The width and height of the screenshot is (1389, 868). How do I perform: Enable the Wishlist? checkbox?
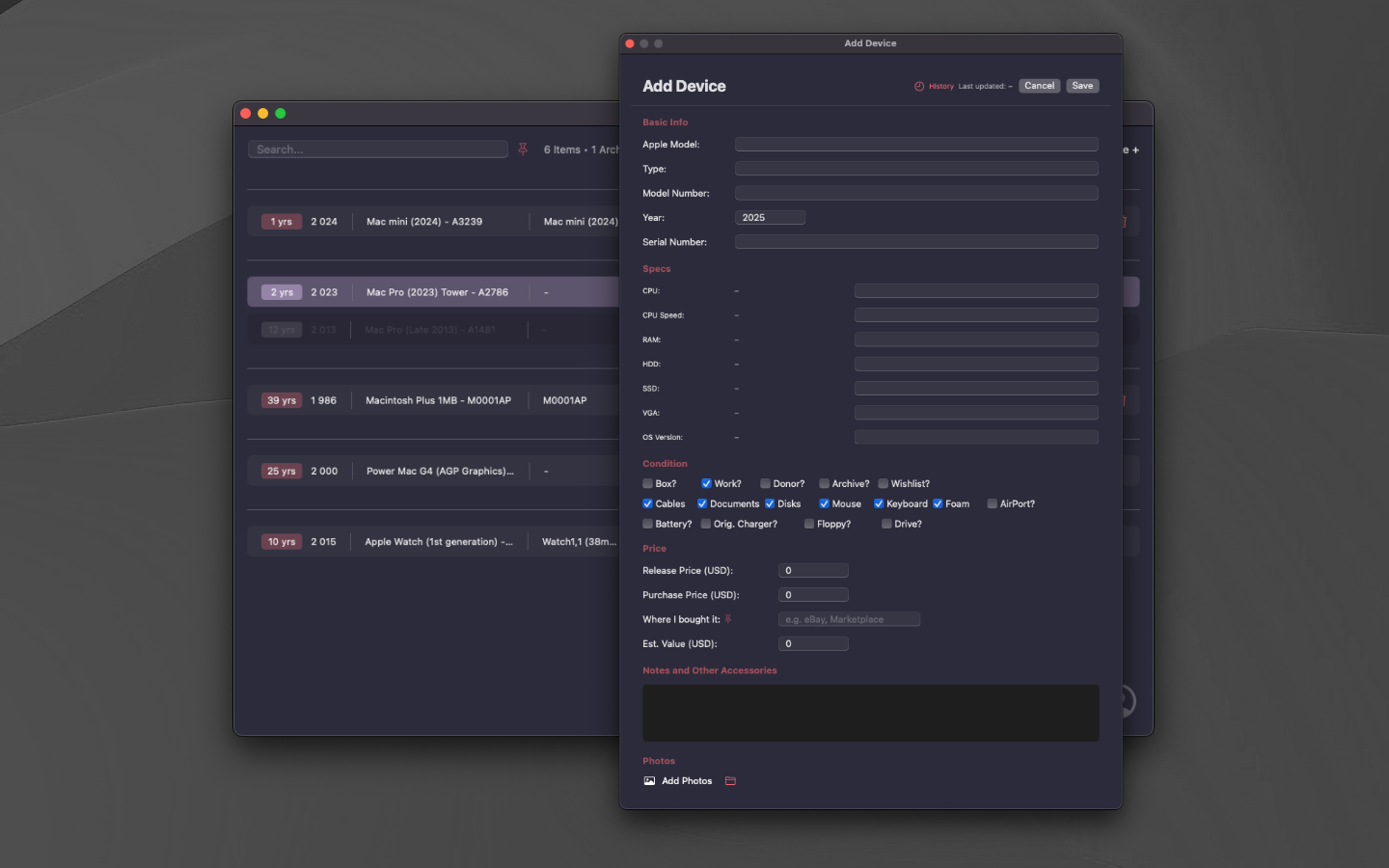[883, 484]
